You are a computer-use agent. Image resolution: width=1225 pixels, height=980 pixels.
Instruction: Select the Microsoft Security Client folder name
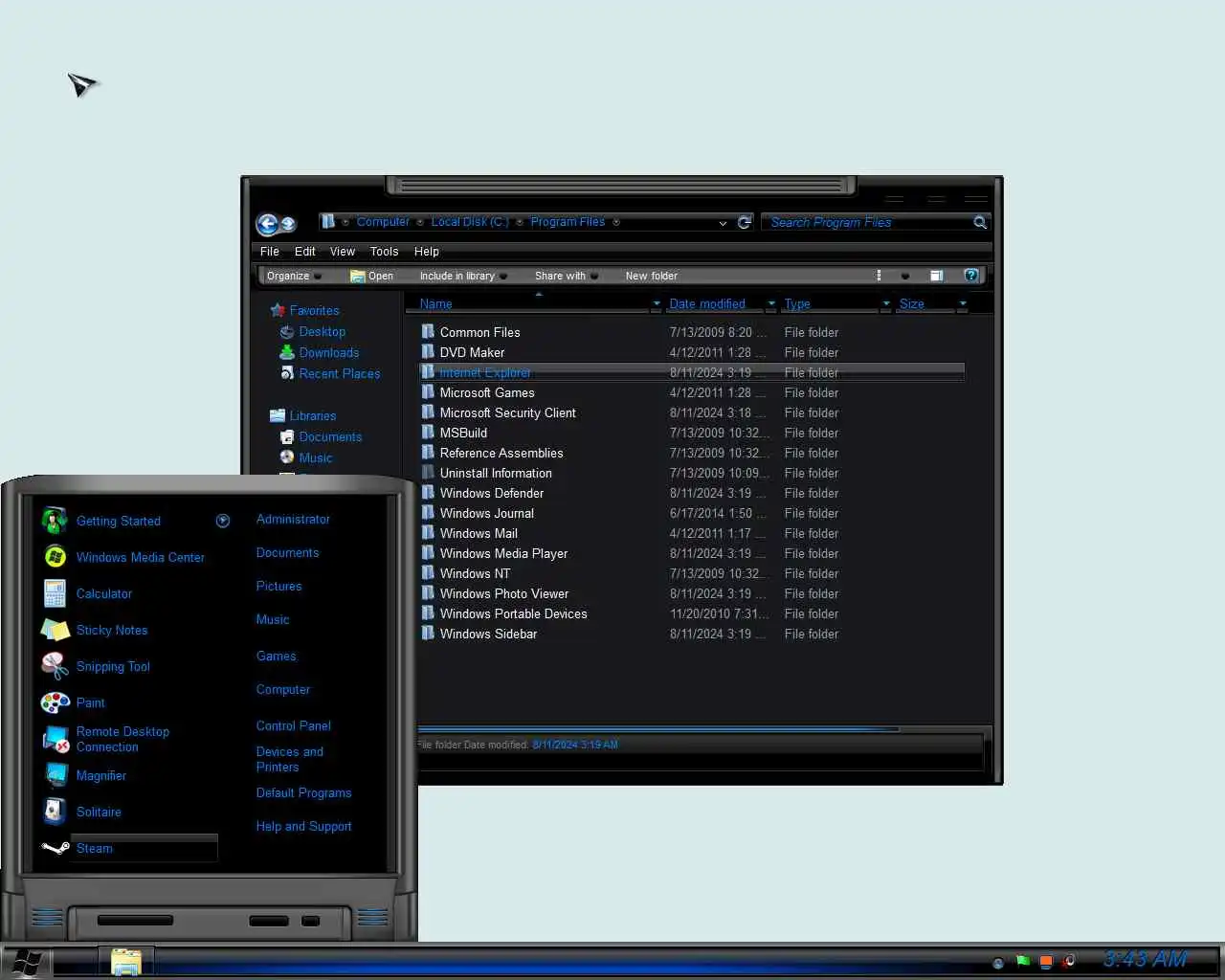(507, 412)
